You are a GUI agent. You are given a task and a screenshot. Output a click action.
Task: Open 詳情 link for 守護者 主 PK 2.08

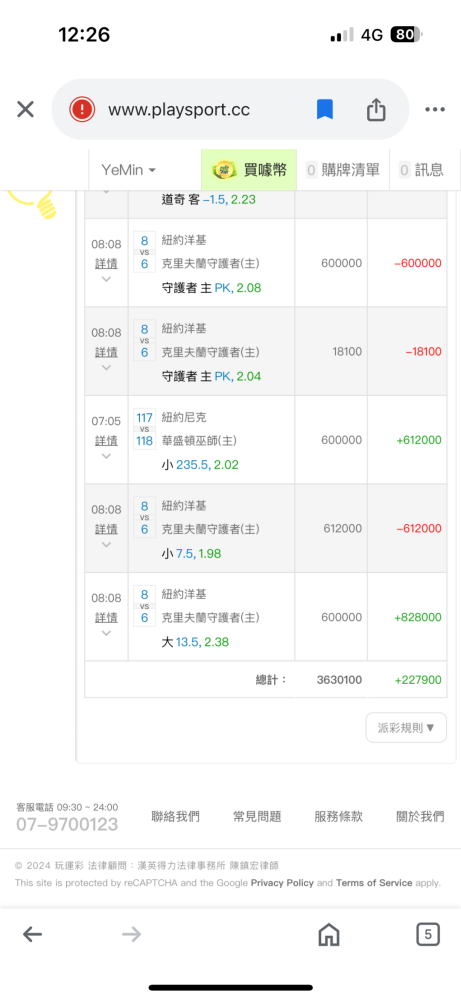[x=106, y=263]
